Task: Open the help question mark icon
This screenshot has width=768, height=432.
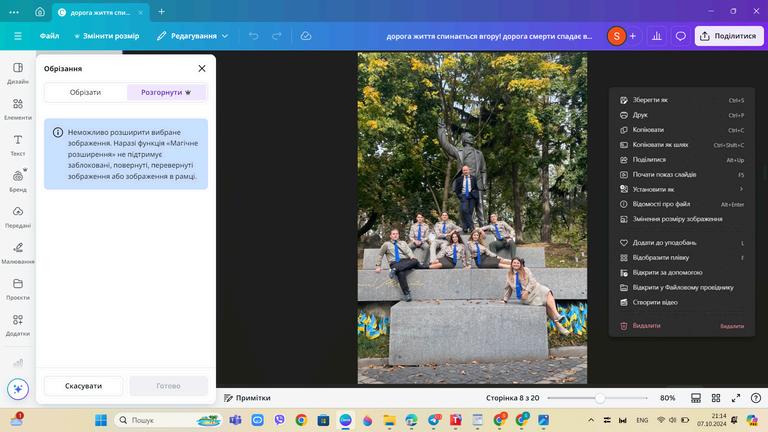Action: [756, 398]
